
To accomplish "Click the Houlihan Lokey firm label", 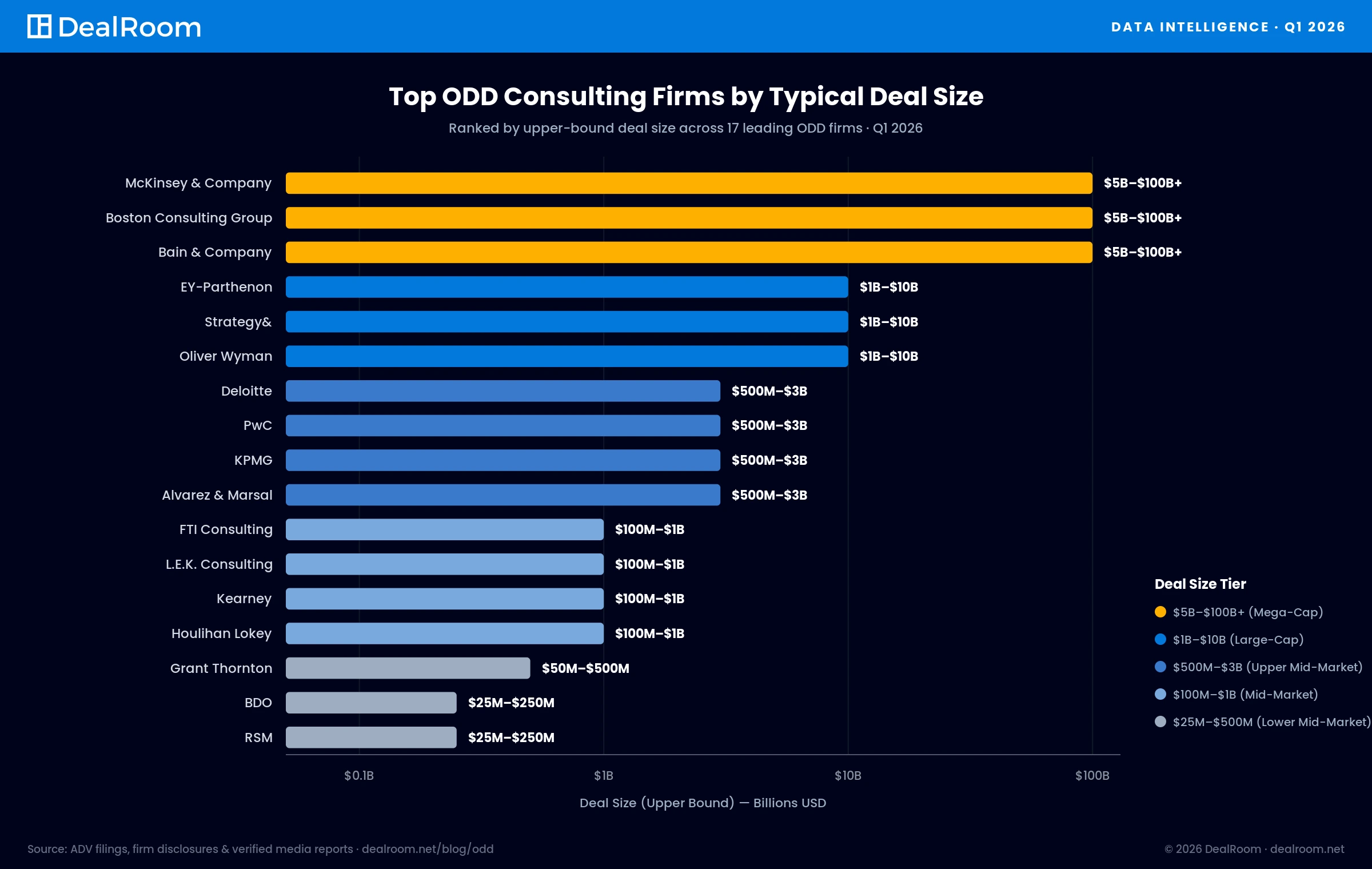I will [x=222, y=633].
